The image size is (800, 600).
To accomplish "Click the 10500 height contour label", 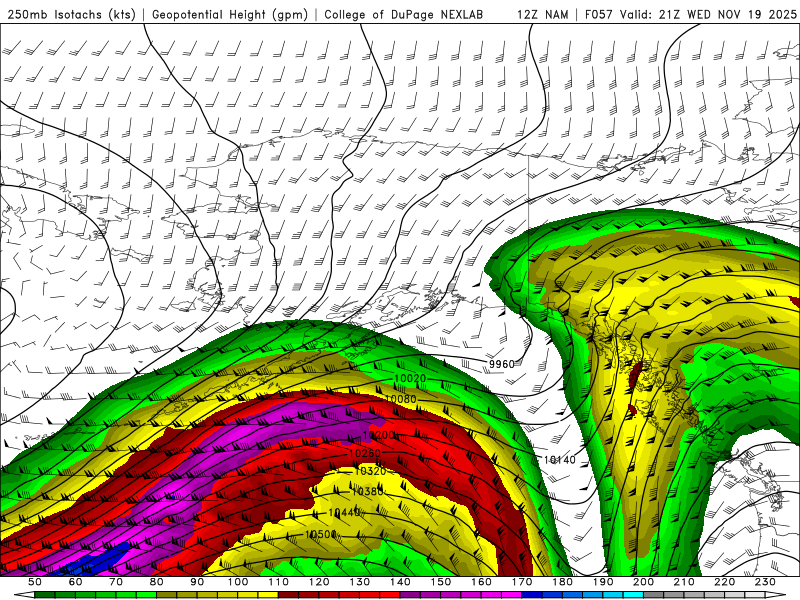I will pos(321,534).
